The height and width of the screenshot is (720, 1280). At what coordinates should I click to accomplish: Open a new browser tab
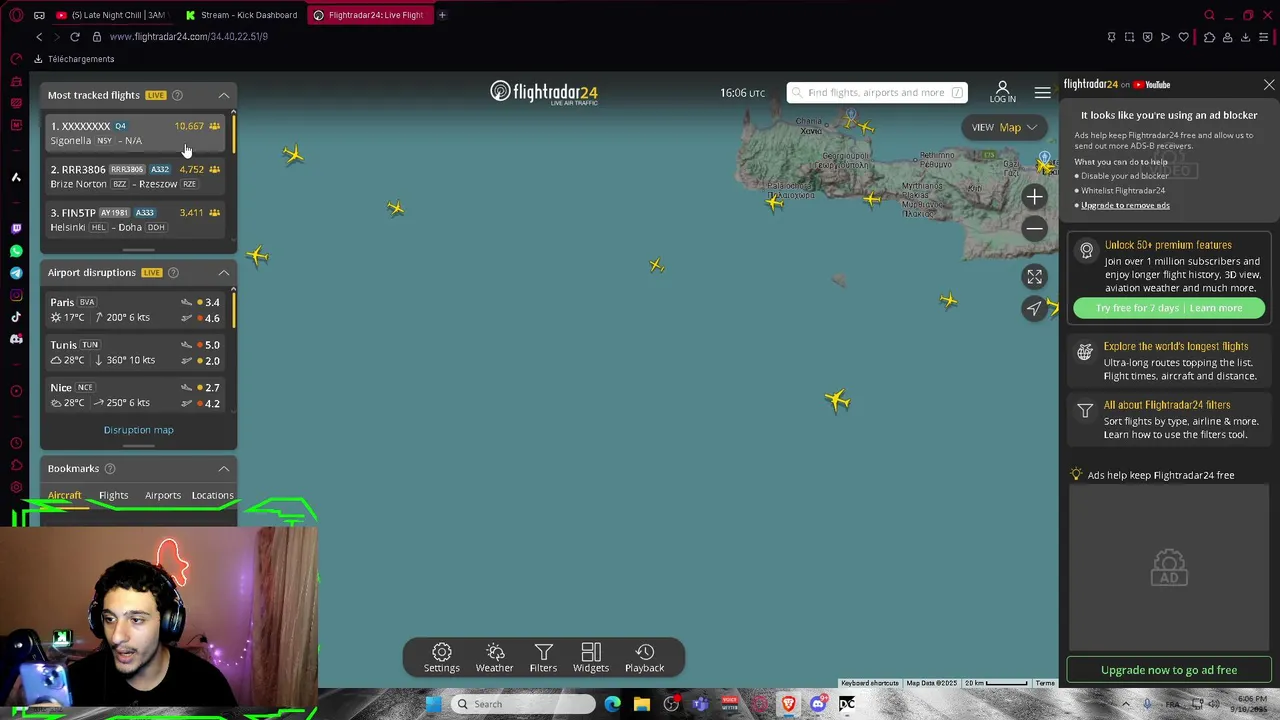point(442,15)
